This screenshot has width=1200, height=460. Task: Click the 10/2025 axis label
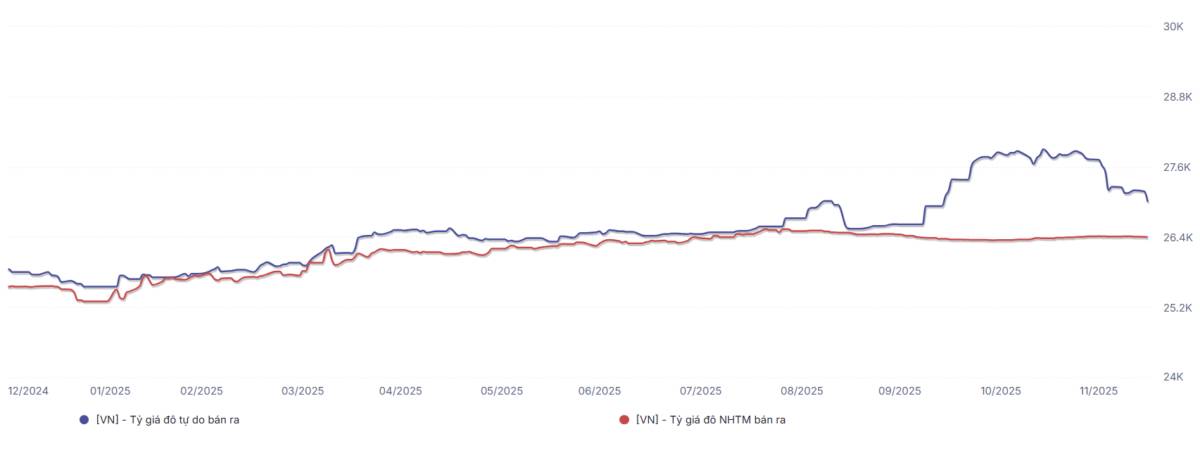pos(1000,391)
